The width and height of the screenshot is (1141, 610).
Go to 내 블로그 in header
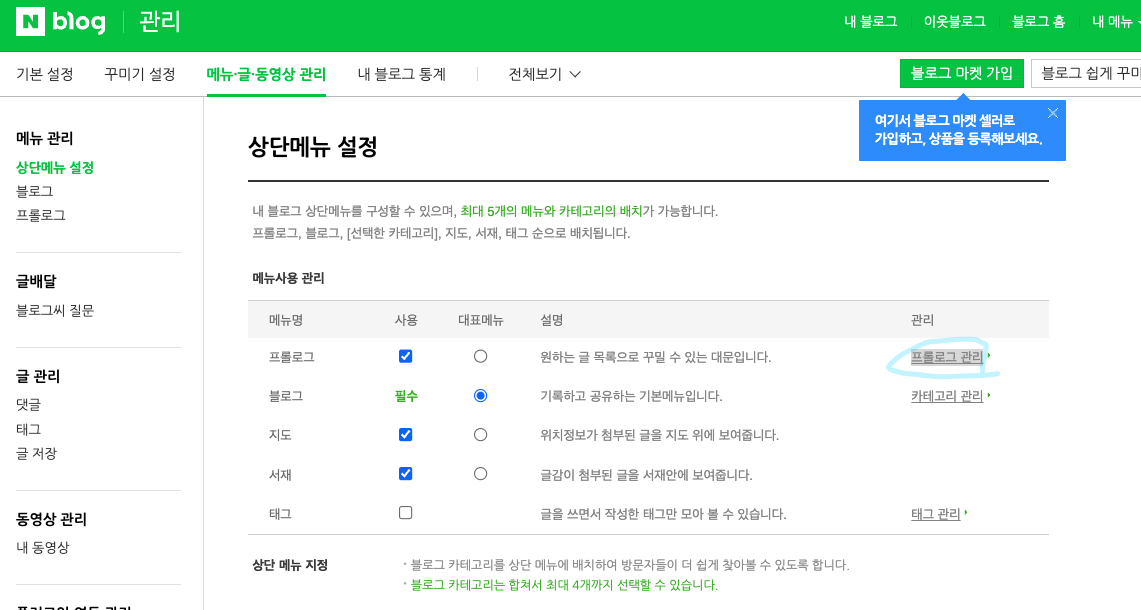tap(870, 22)
